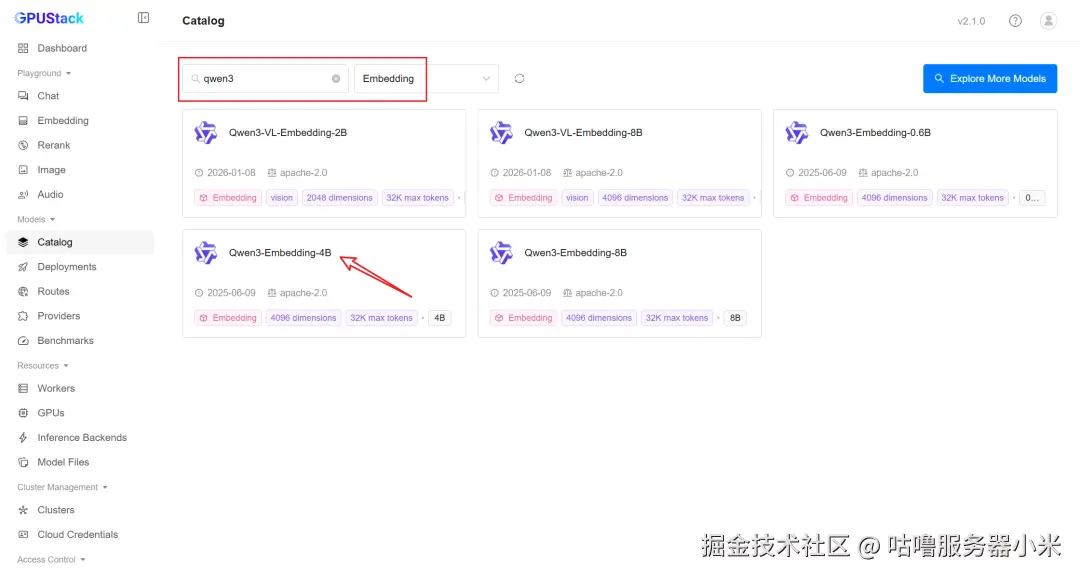The width and height of the screenshot is (1080, 578).
Task: Click the 8B size tag
Action: 735,318
